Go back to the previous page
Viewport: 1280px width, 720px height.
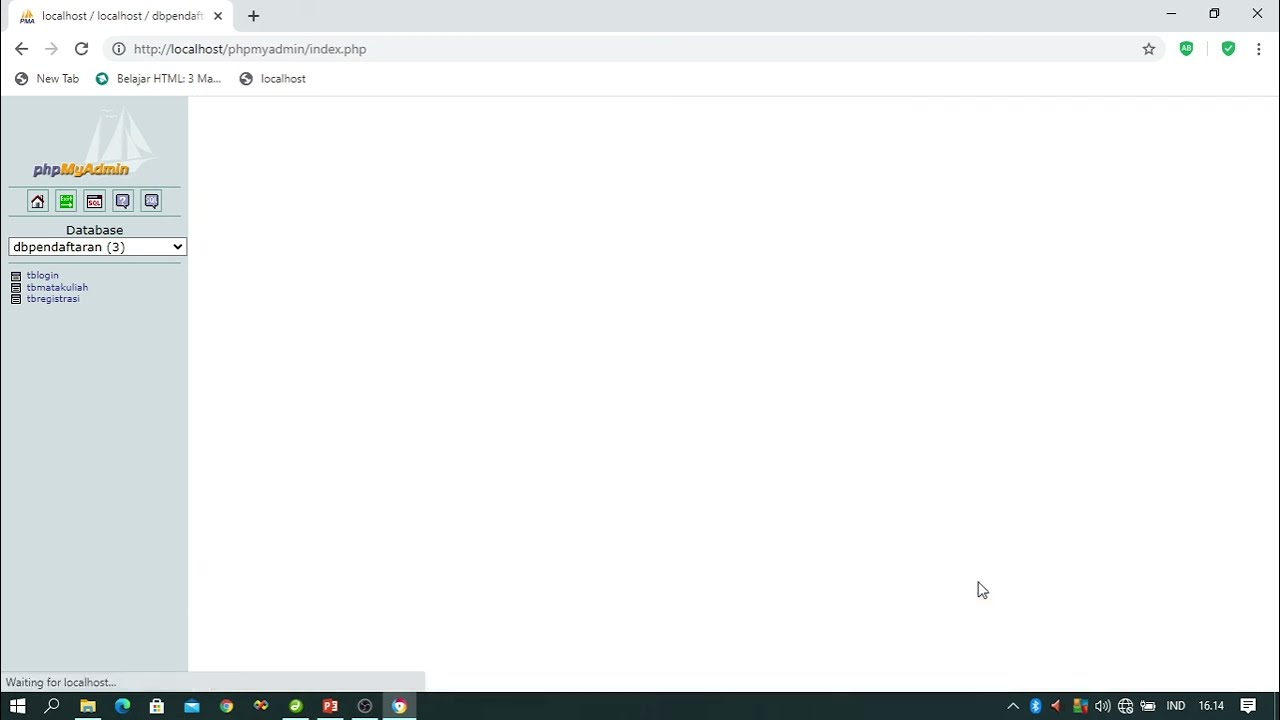point(22,49)
